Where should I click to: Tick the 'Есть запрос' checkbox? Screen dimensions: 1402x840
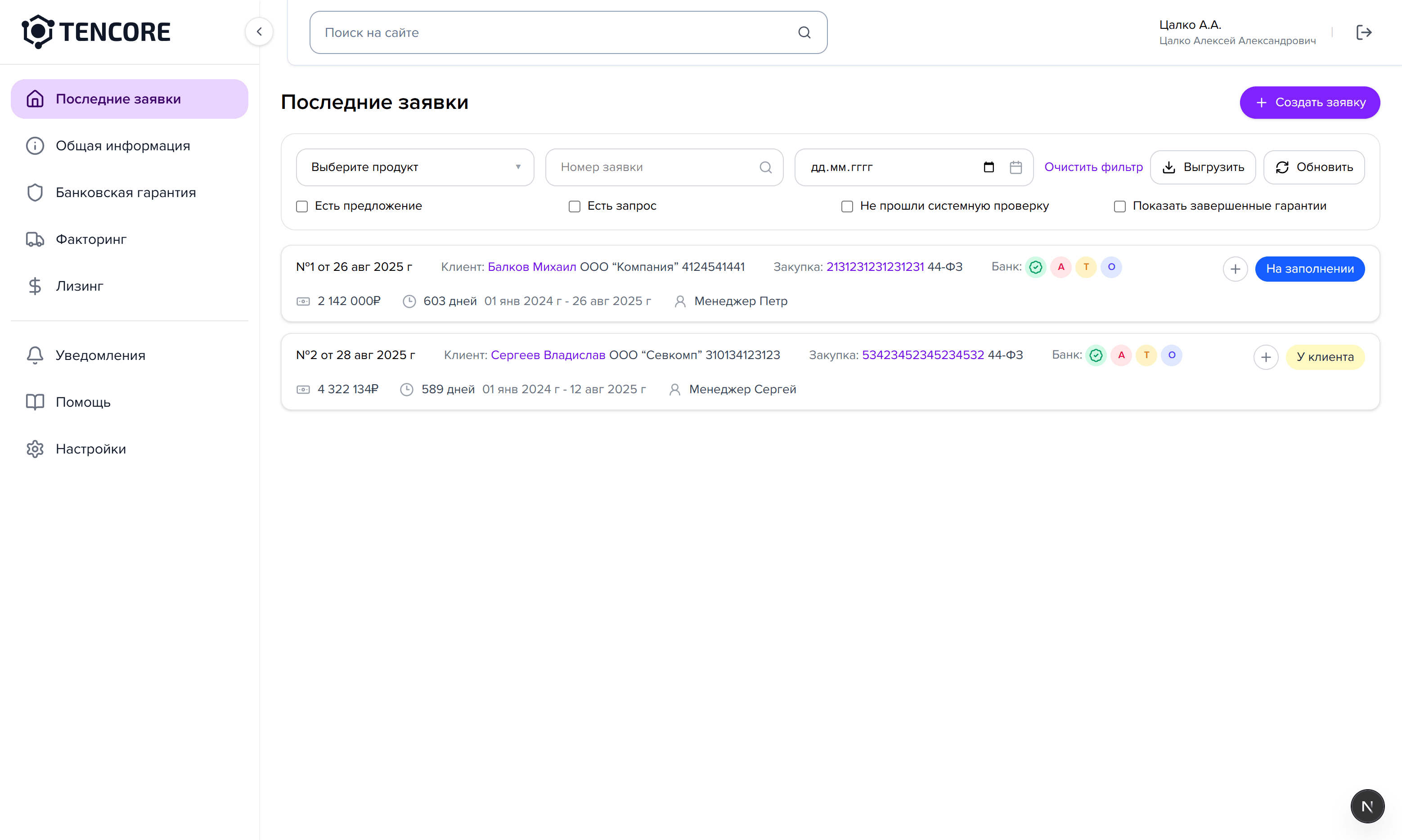575,207
